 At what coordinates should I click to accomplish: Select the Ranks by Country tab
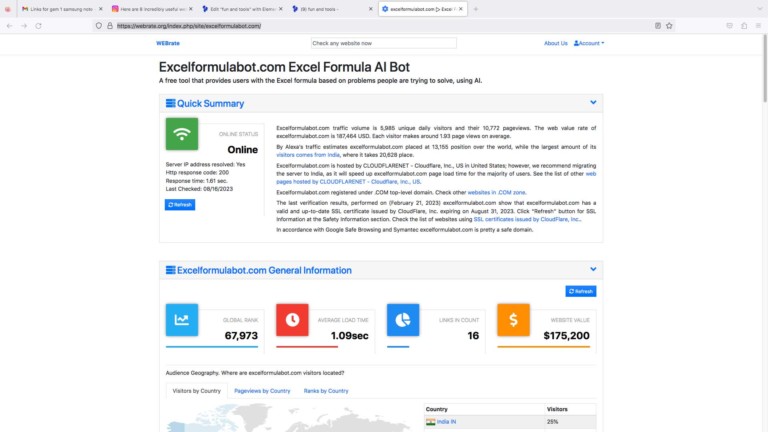click(326, 391)
